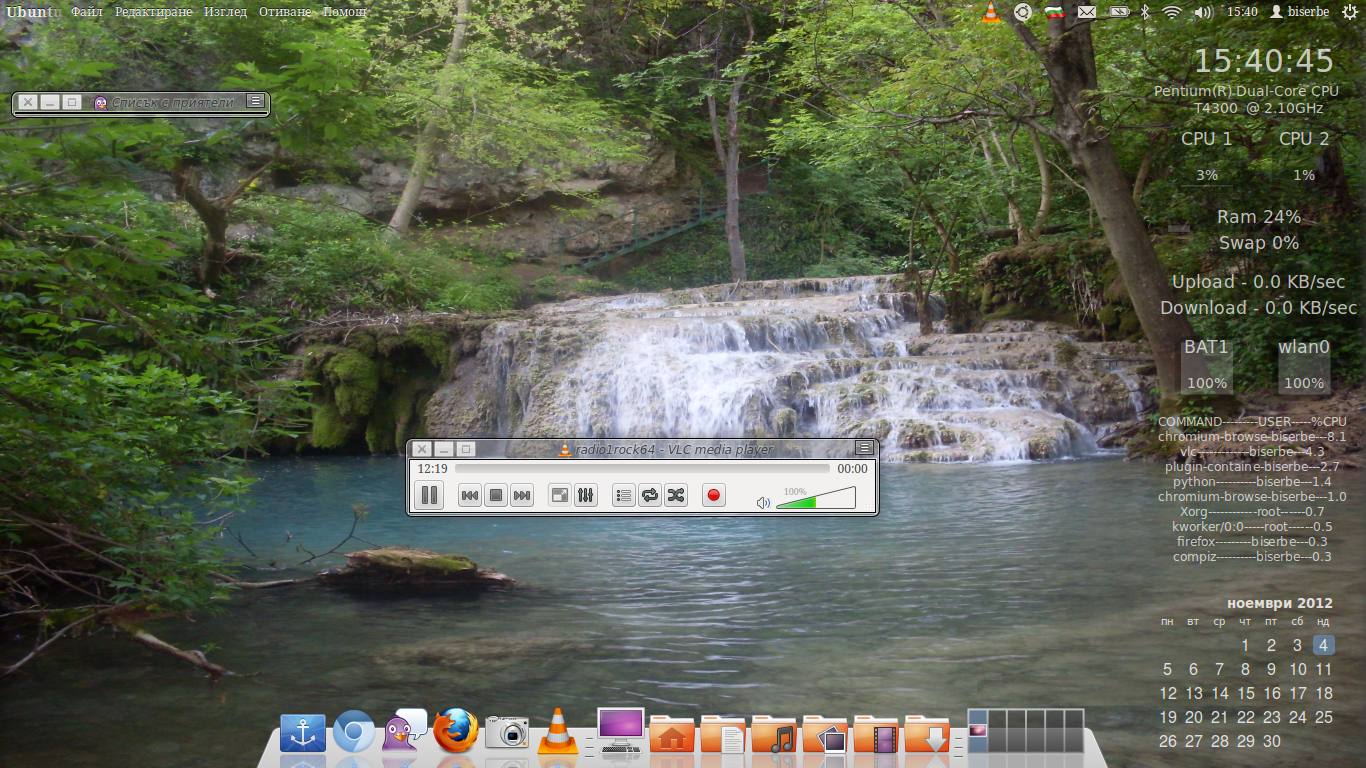1366x768 pixels.
Task: Open power session gear menu
Action: (x=1350, y=12)
